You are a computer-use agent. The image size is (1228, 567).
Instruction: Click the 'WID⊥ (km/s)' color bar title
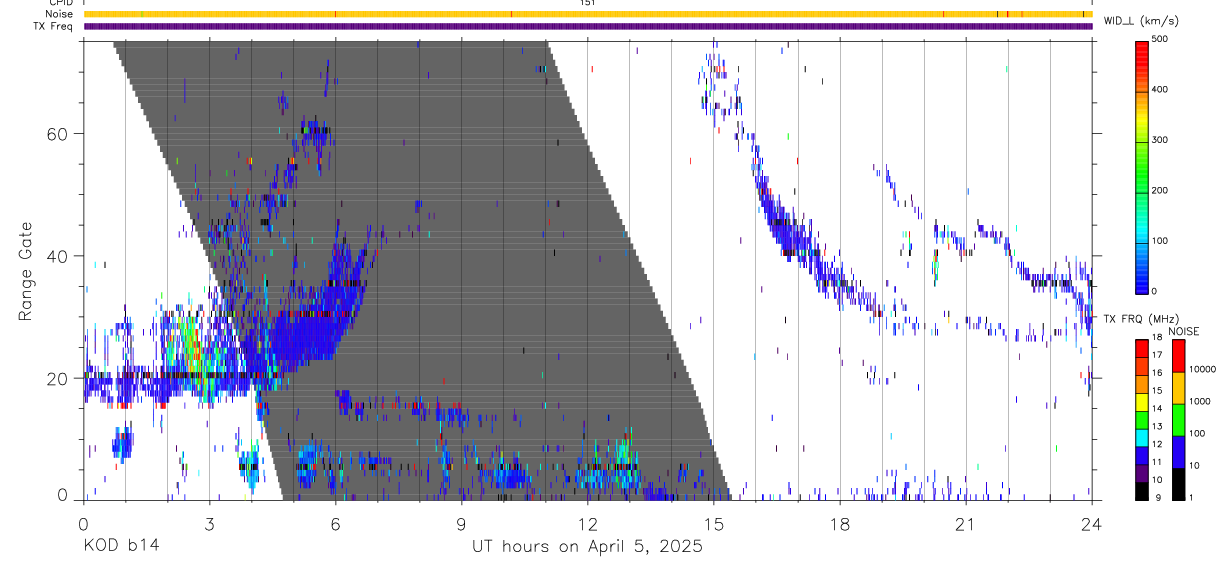1141,21
